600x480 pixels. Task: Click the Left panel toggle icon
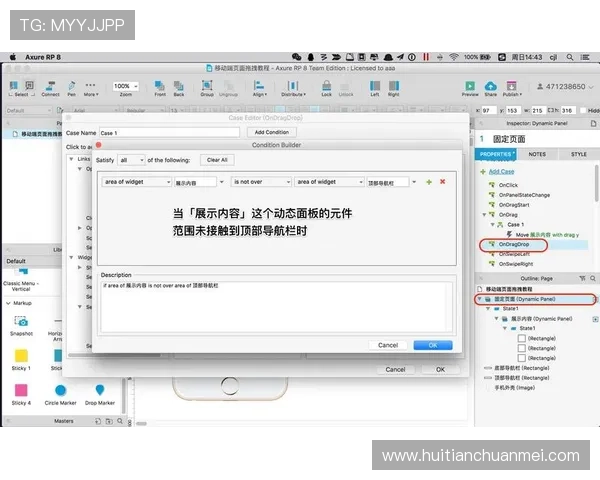coord(375,88)
